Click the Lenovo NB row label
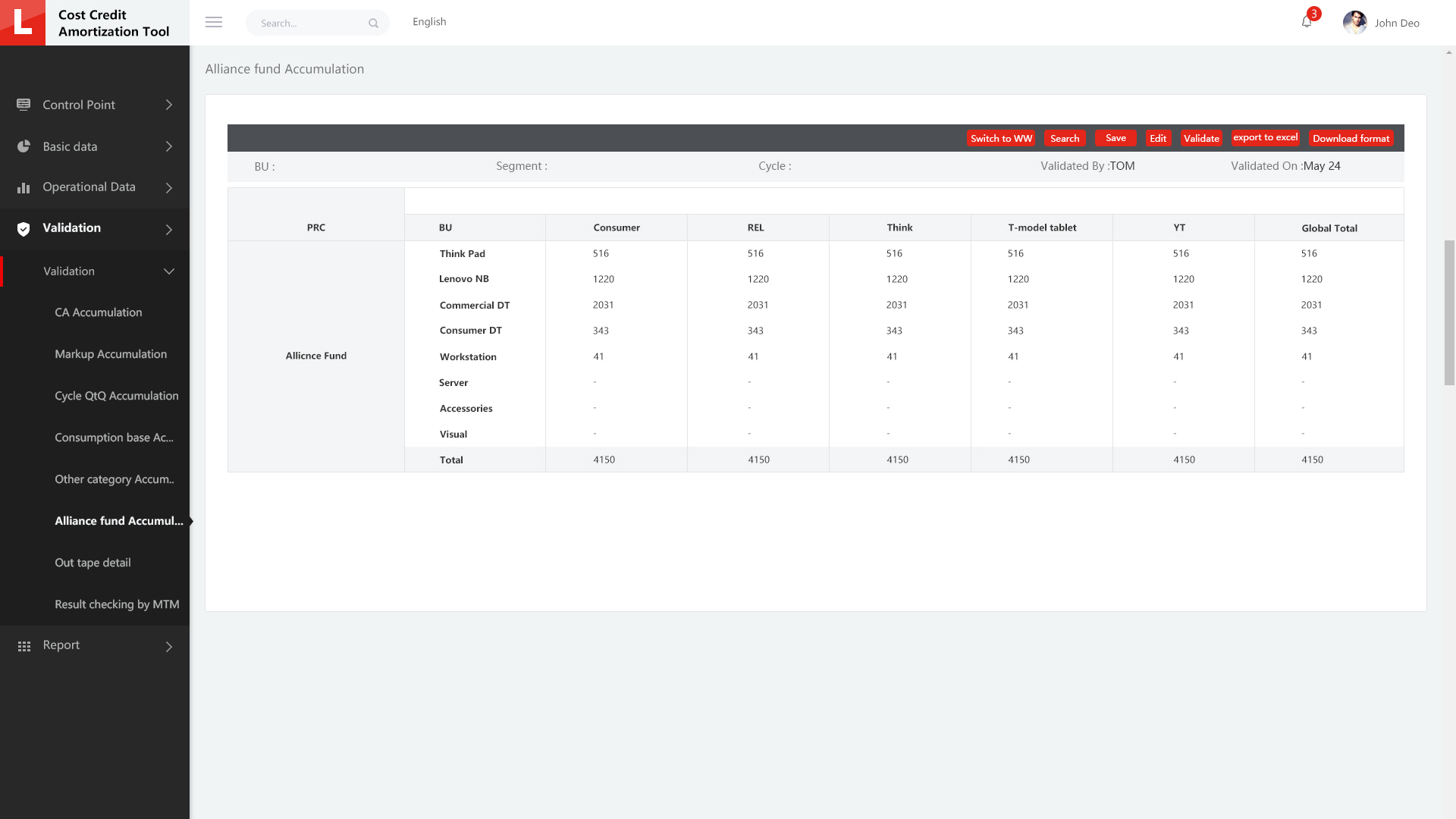Screen dimensions: 1456x819 click(464, 279)
